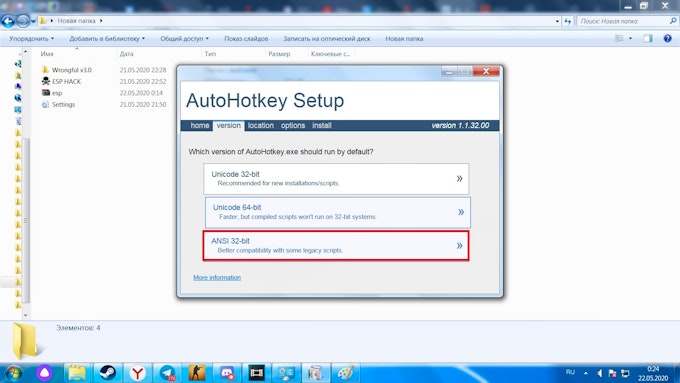680x383 pixels.
Task: Click date 21.05.2020 22:28 for Wrongful v3.0
Action: [143, 70]
